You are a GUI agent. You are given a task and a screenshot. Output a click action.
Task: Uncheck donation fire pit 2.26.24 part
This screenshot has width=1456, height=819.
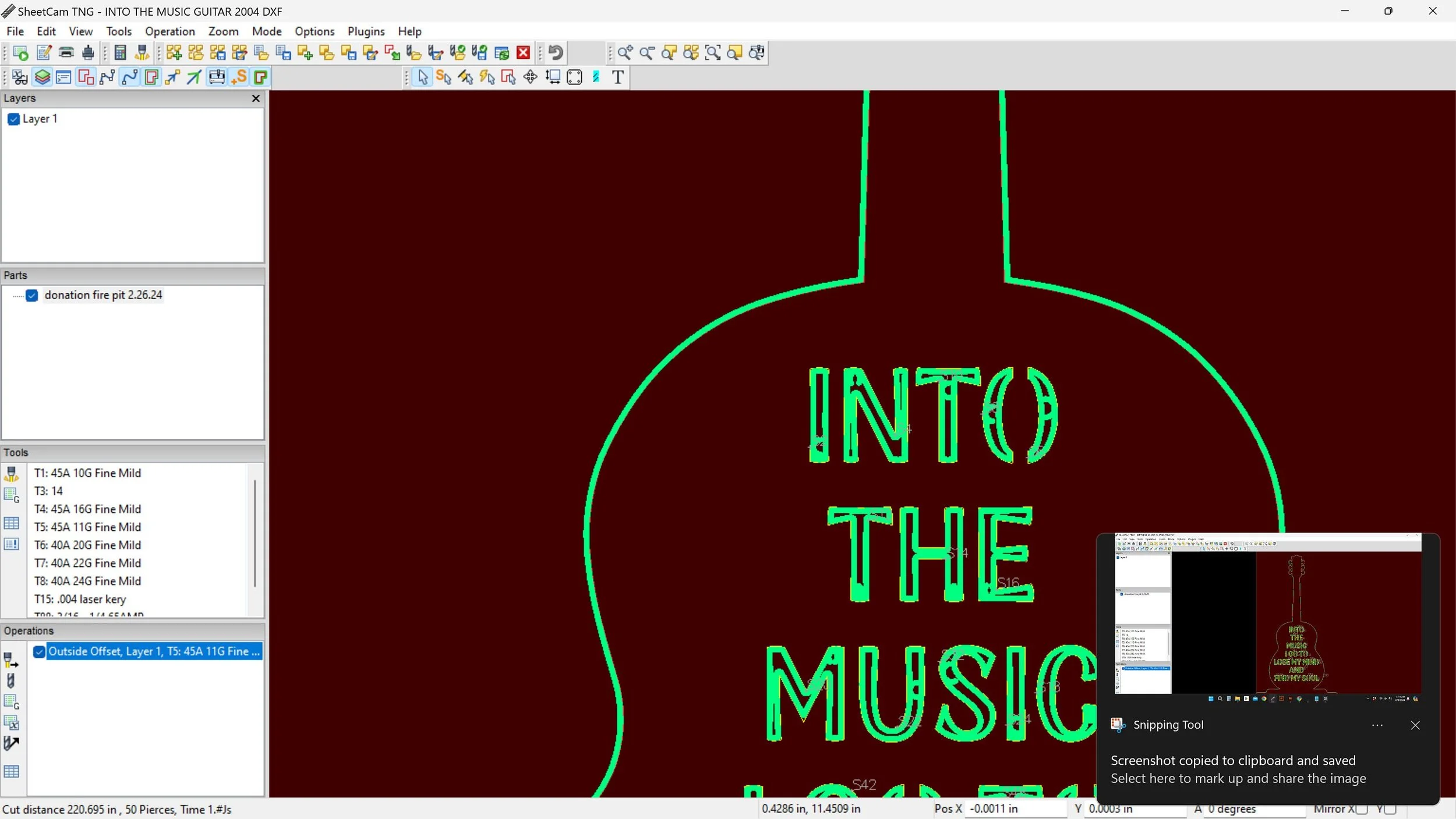coord(33,296)
